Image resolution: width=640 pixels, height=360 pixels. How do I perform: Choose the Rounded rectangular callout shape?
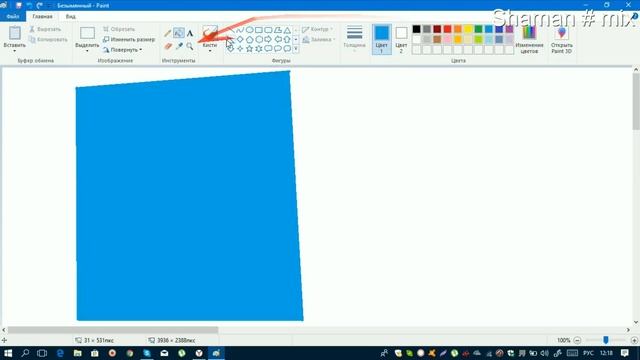click(x=268, y=49)
